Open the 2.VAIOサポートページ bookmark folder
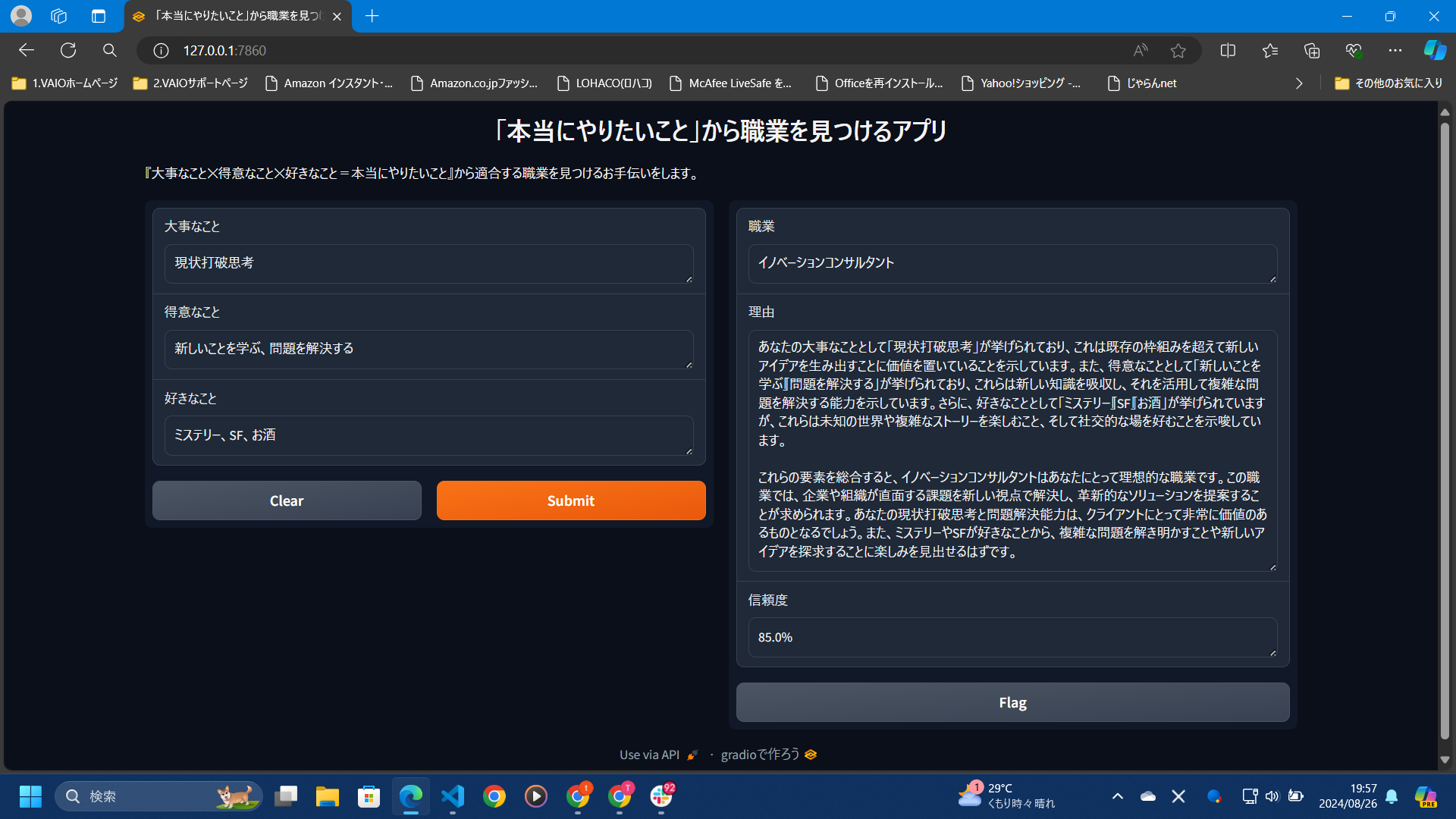The width and height of the screenshot is (1456, 819). (190, 83)
